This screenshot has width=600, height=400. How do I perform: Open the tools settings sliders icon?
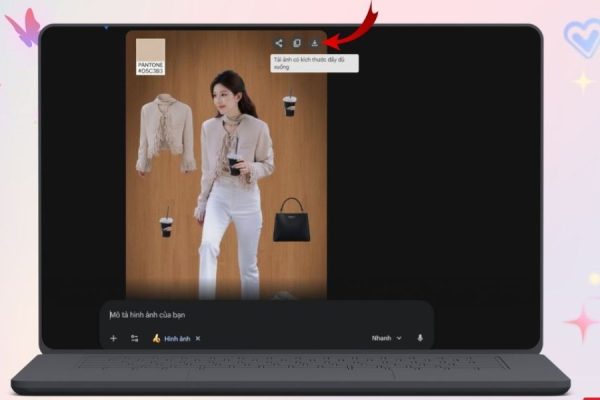(134, 338)
